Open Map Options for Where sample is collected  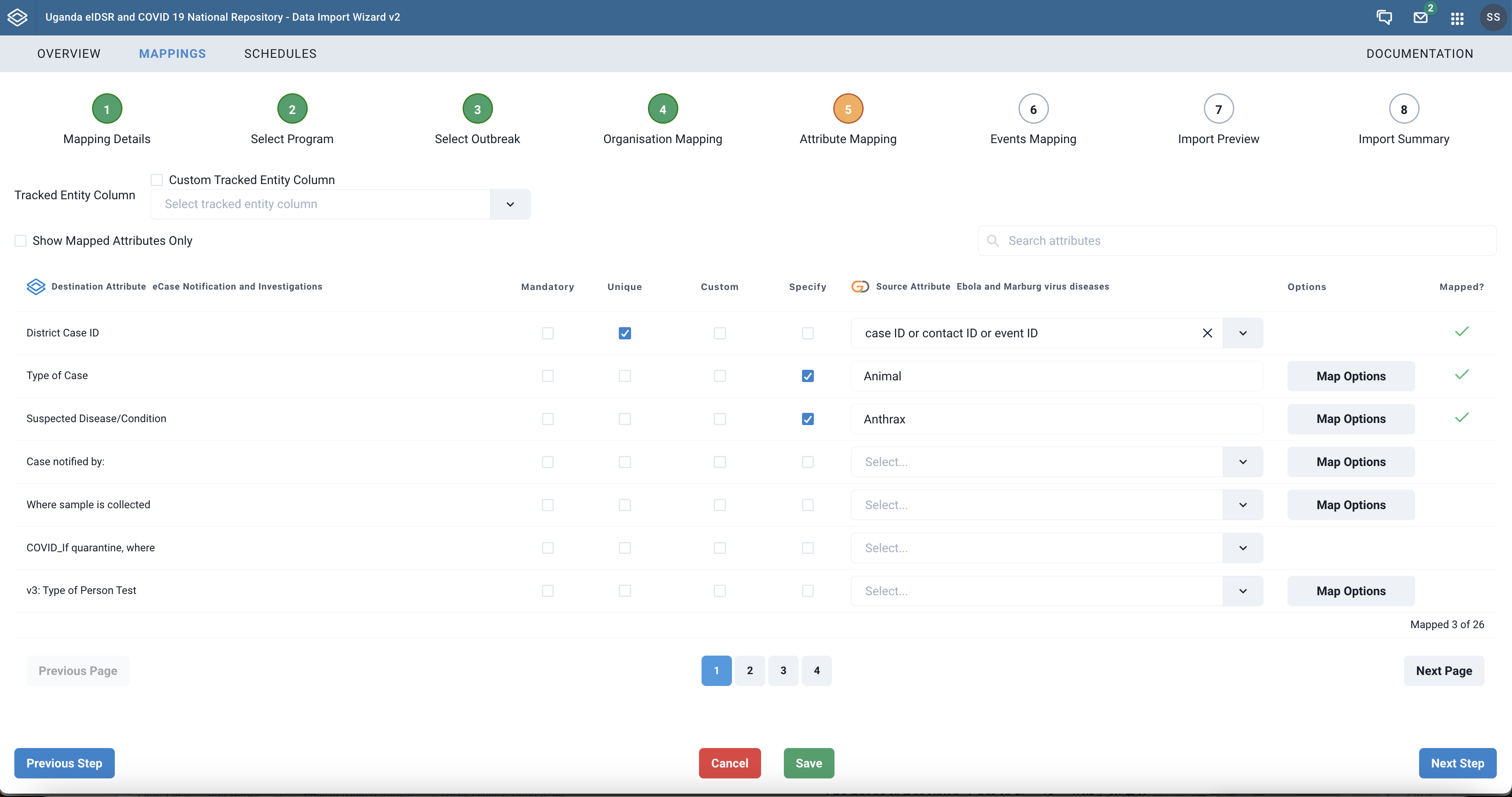pyautogui.click(x=1351, y=505)
